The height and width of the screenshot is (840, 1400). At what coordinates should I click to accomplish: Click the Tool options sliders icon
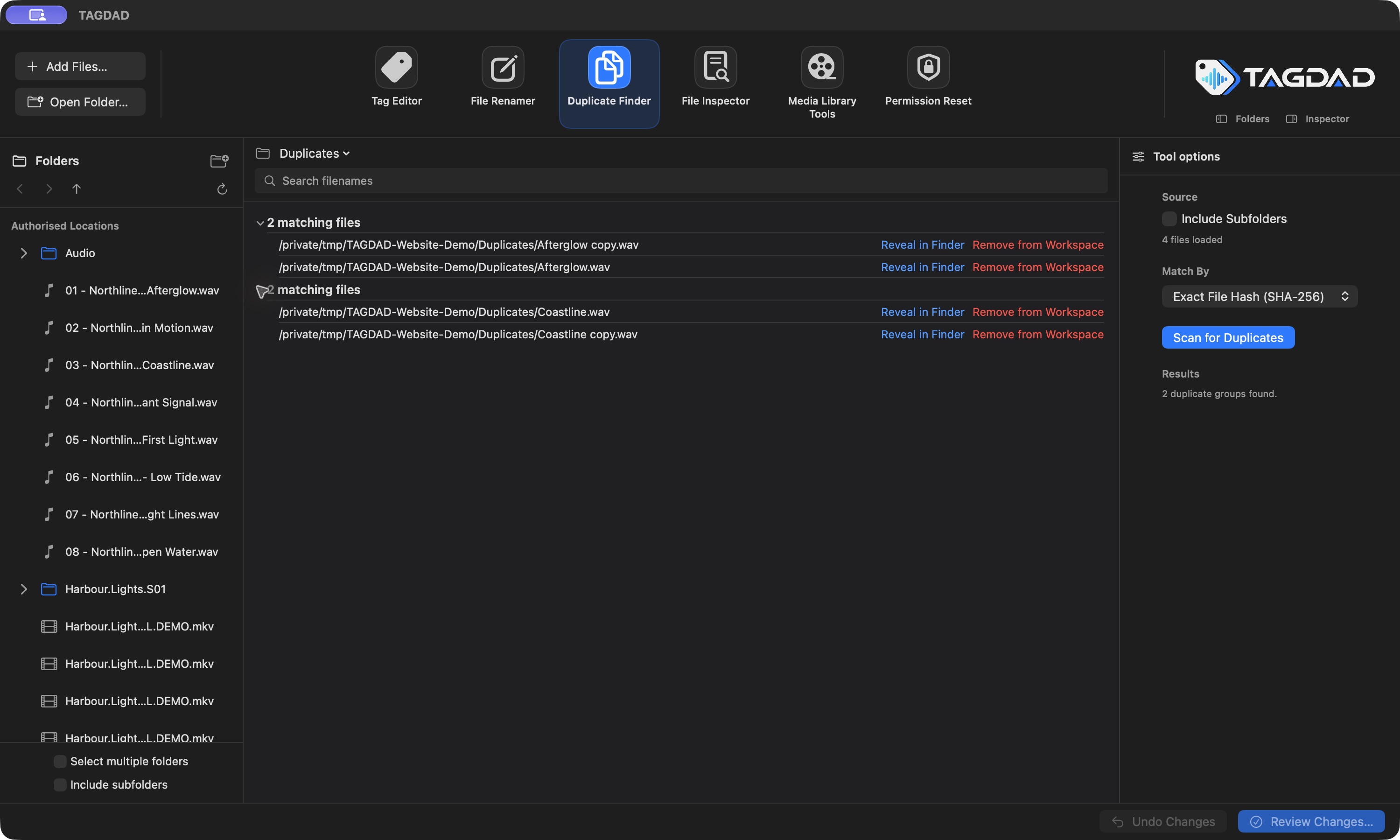(x=1138, y=156)
